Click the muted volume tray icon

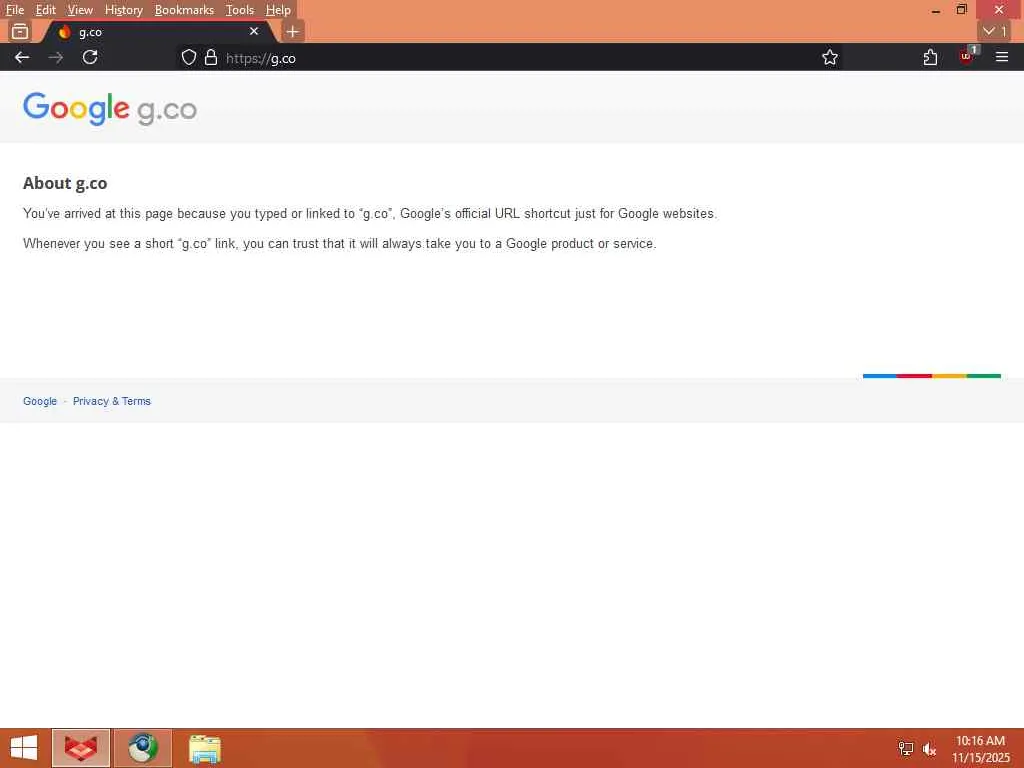tap(929, 749)
